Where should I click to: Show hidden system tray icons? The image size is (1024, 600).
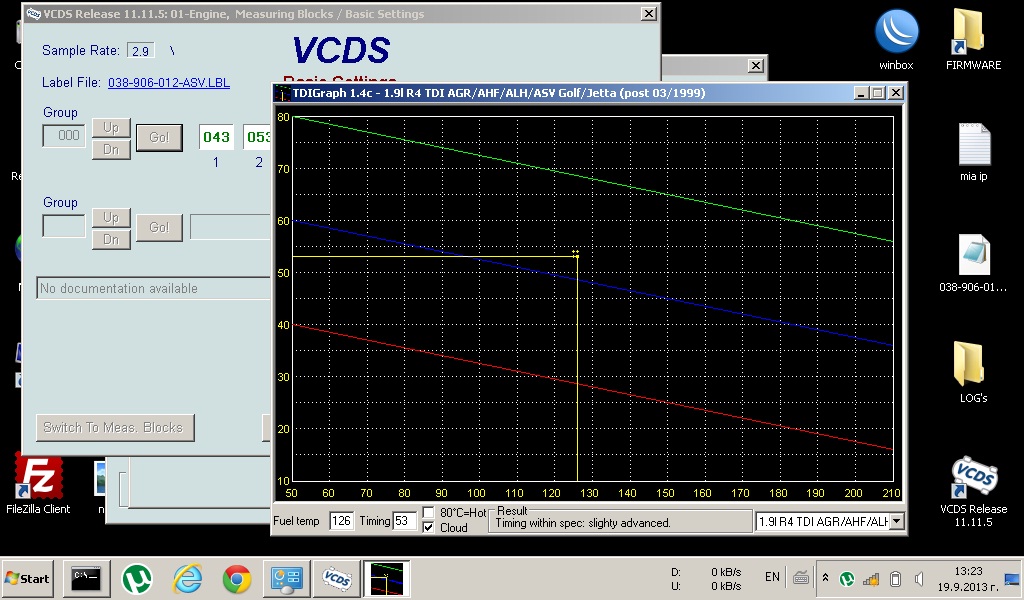pos(825,578)
